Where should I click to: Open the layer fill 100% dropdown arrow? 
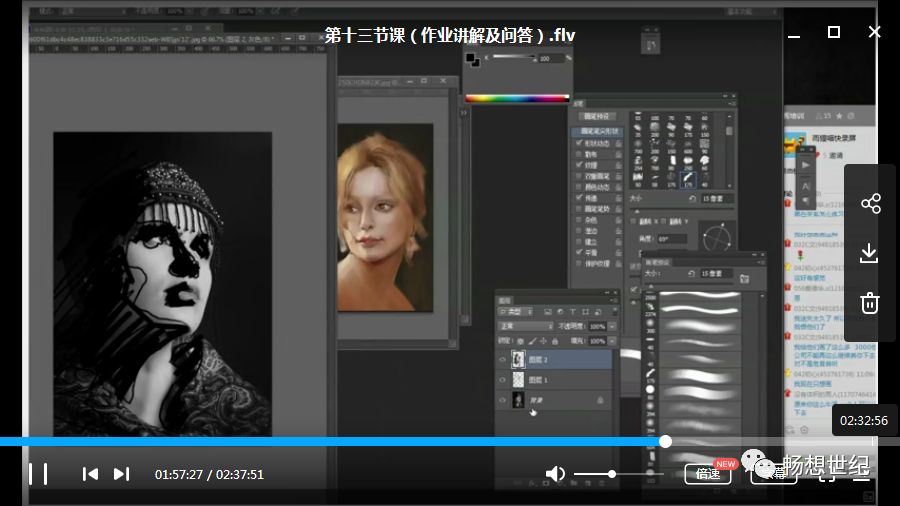[612, 341]
